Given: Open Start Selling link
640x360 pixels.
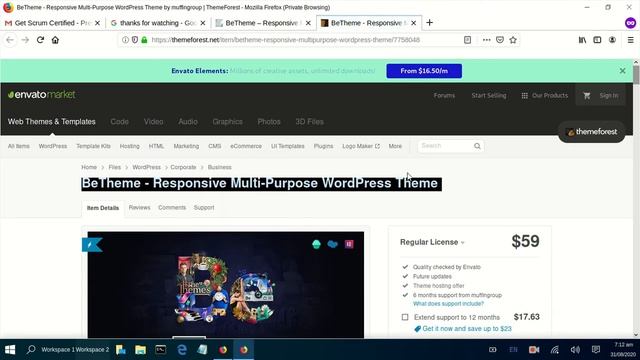Looking at the screenshot, I should [x=489, y=96].
